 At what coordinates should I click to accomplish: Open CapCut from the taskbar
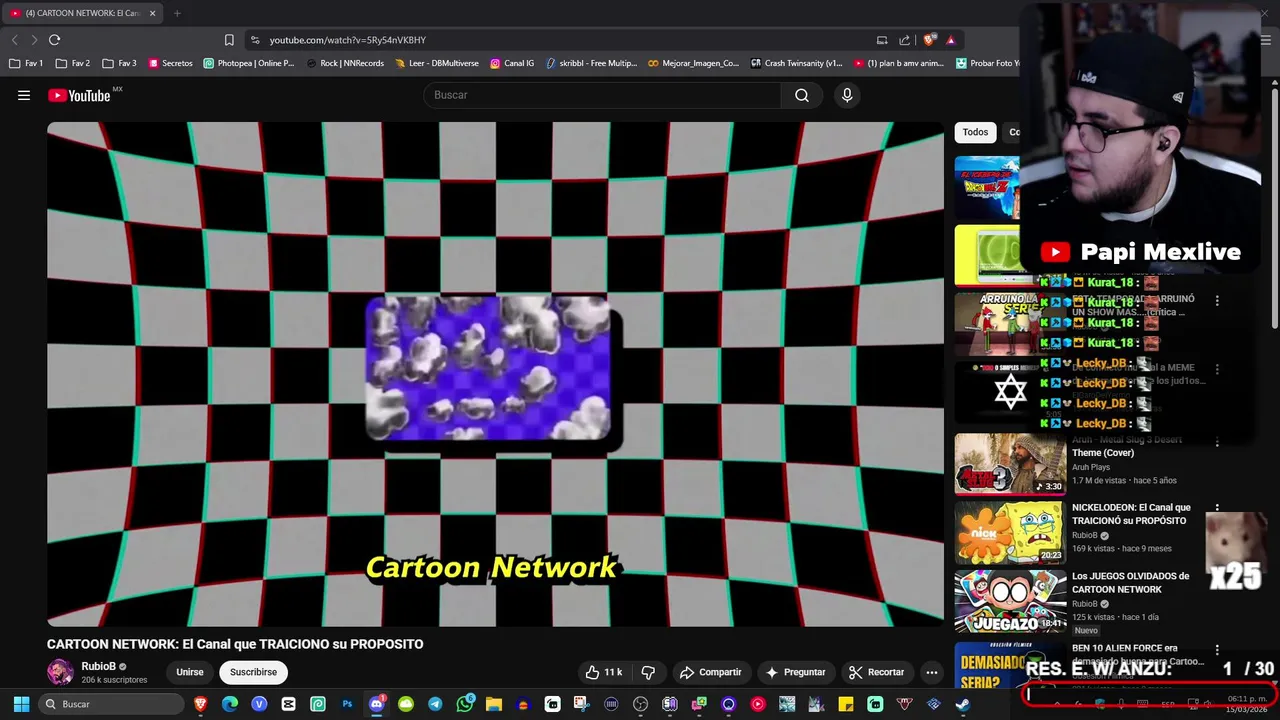[289, 704]
